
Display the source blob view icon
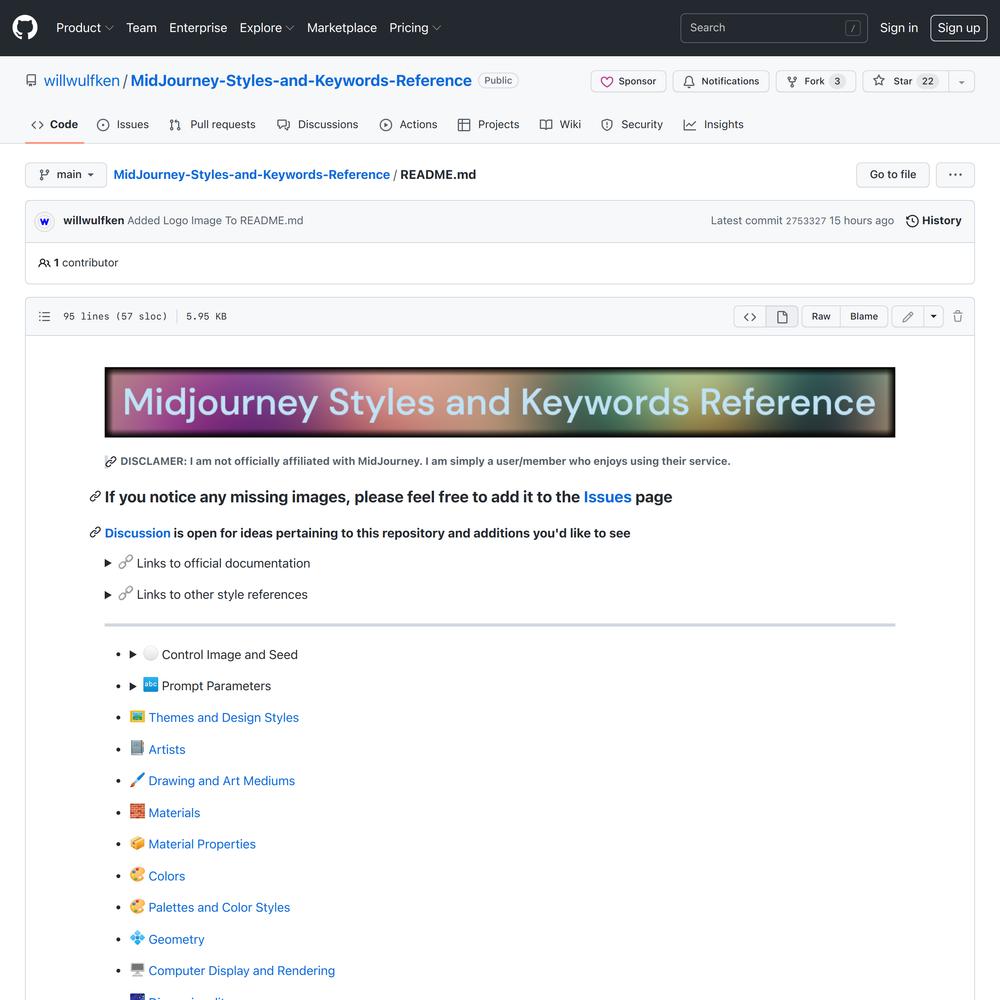pyautogui.click(x=750, y=316)
